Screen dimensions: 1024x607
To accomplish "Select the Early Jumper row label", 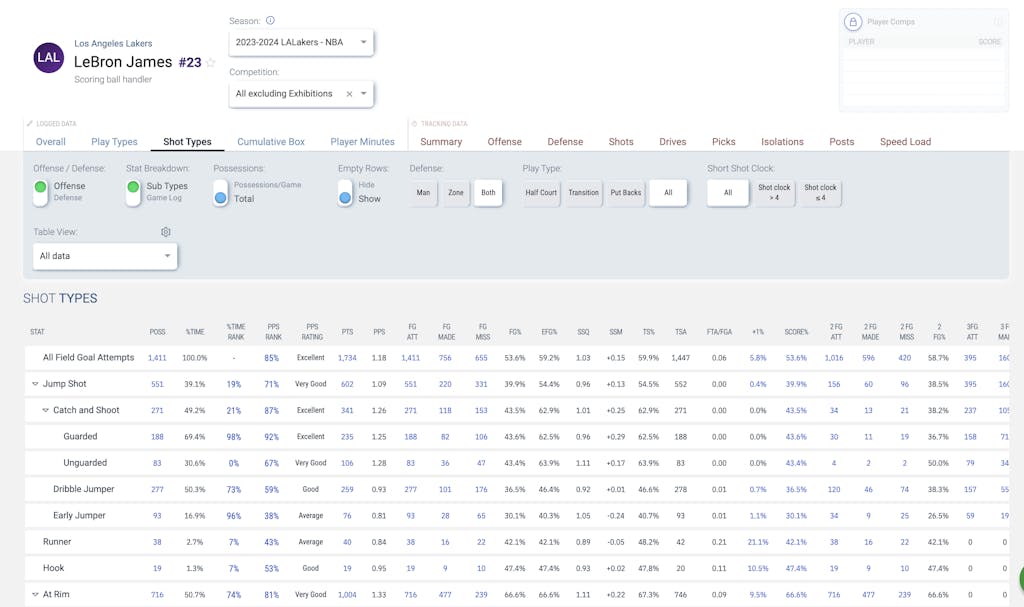I will tap(79, 516).
